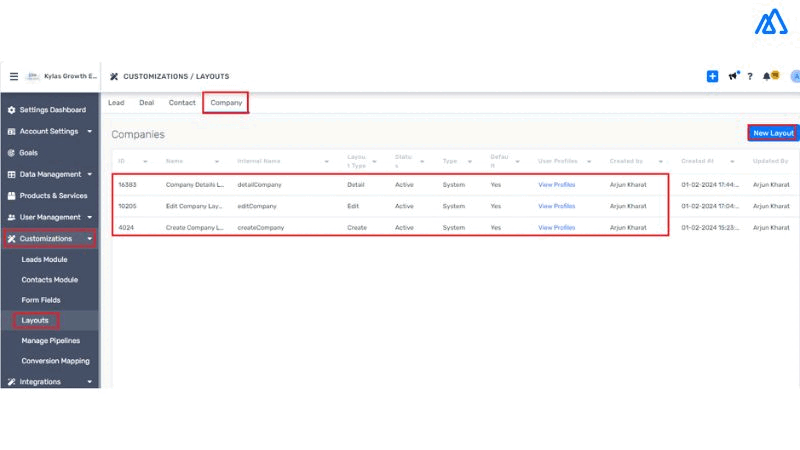Collapse the Customizations section
Viewport: 800px width, 450px height.
coord(89,239)
